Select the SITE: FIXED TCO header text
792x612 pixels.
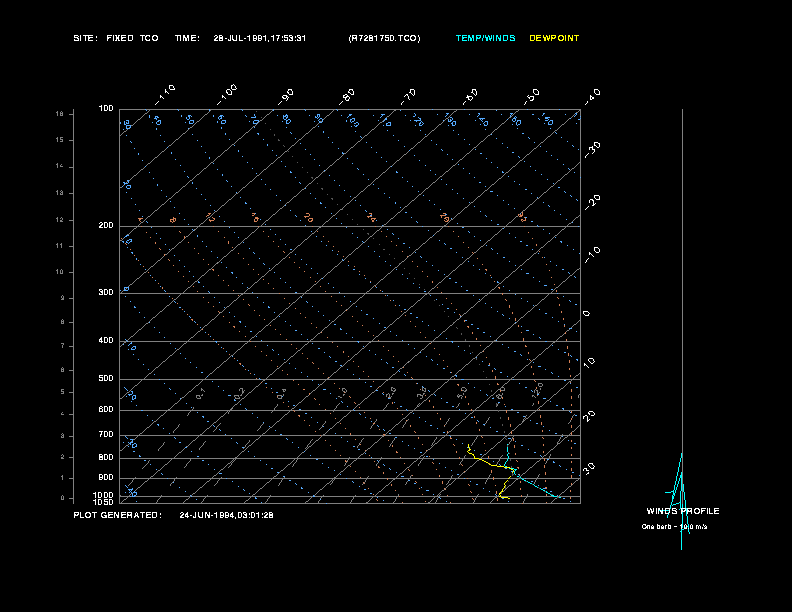115,38
